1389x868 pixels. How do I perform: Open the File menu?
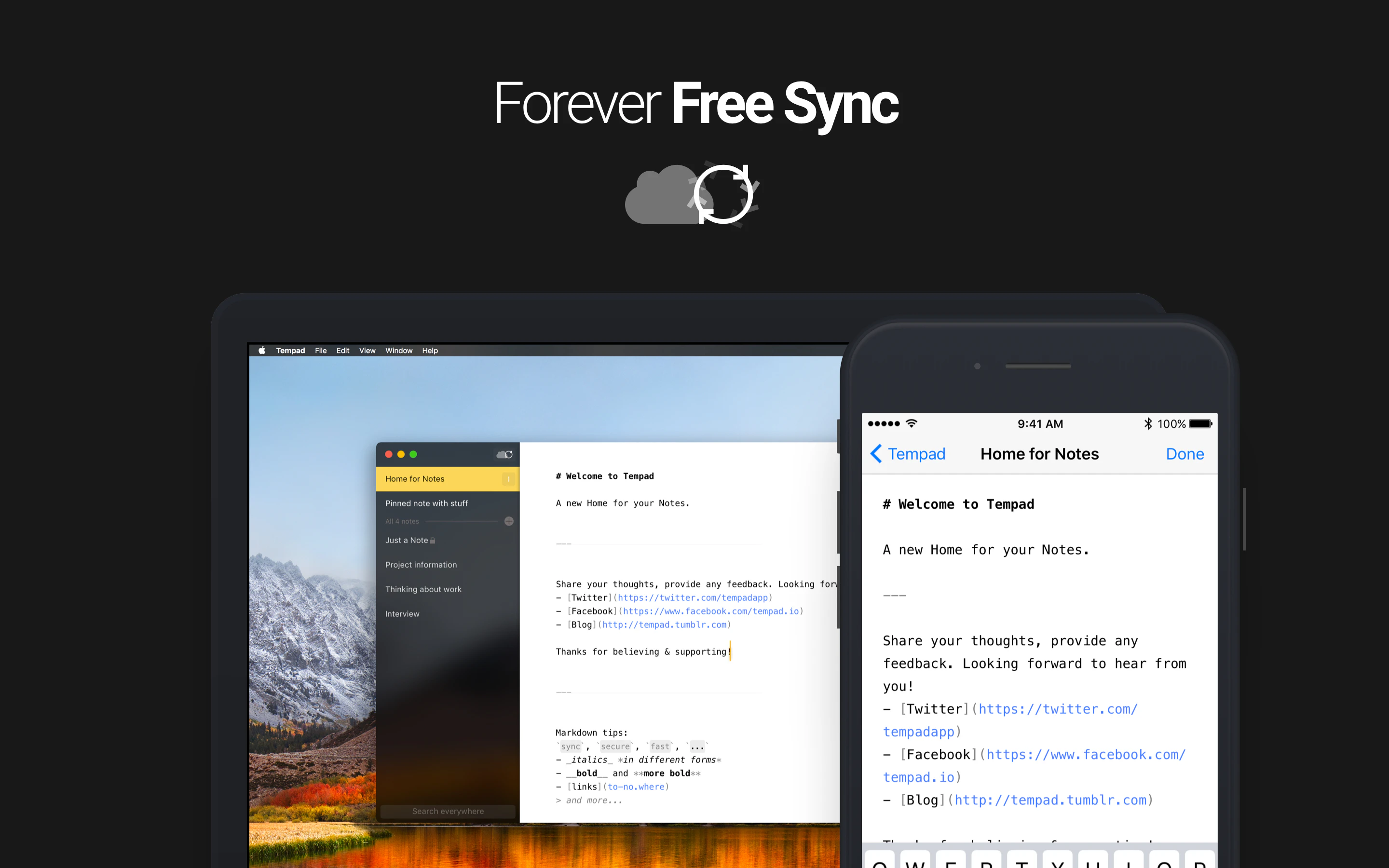[320, 350]
